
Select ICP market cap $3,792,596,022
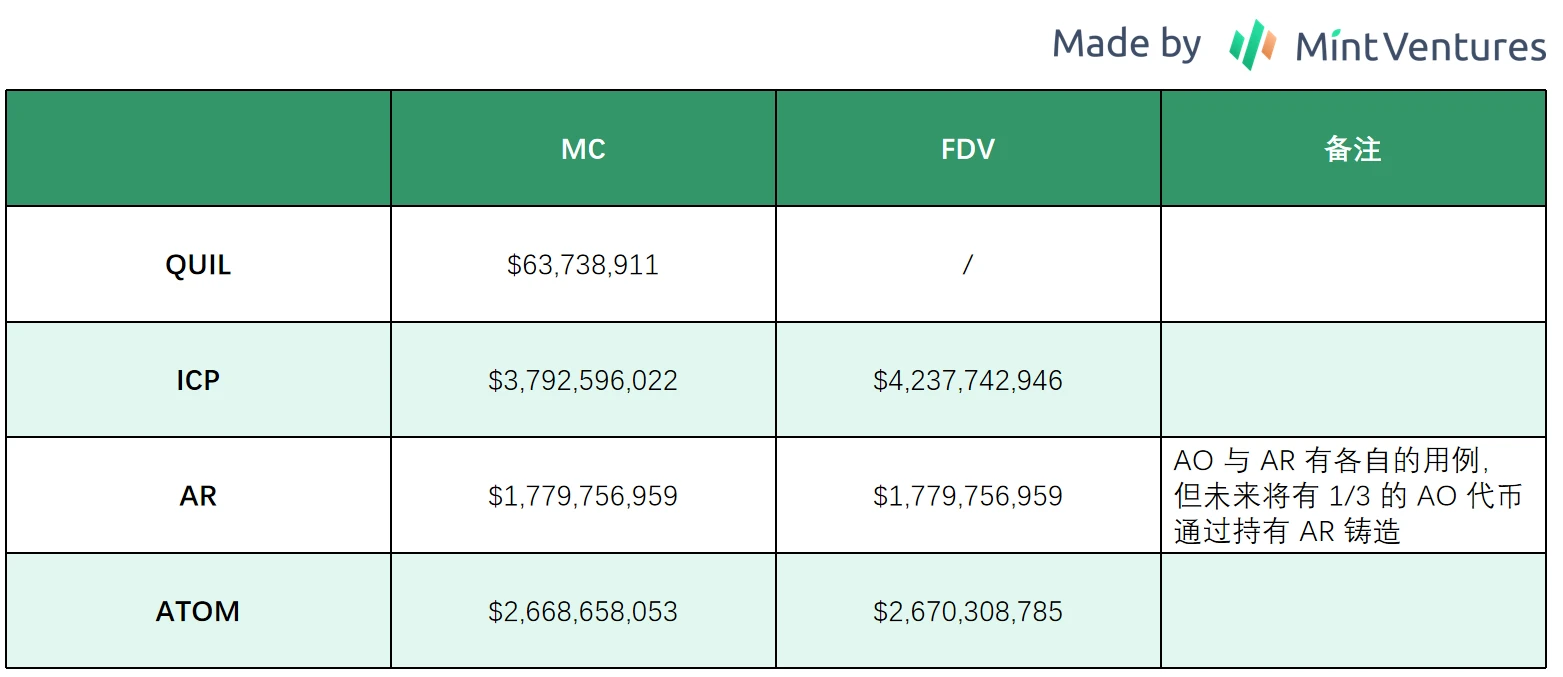(583, 380)
